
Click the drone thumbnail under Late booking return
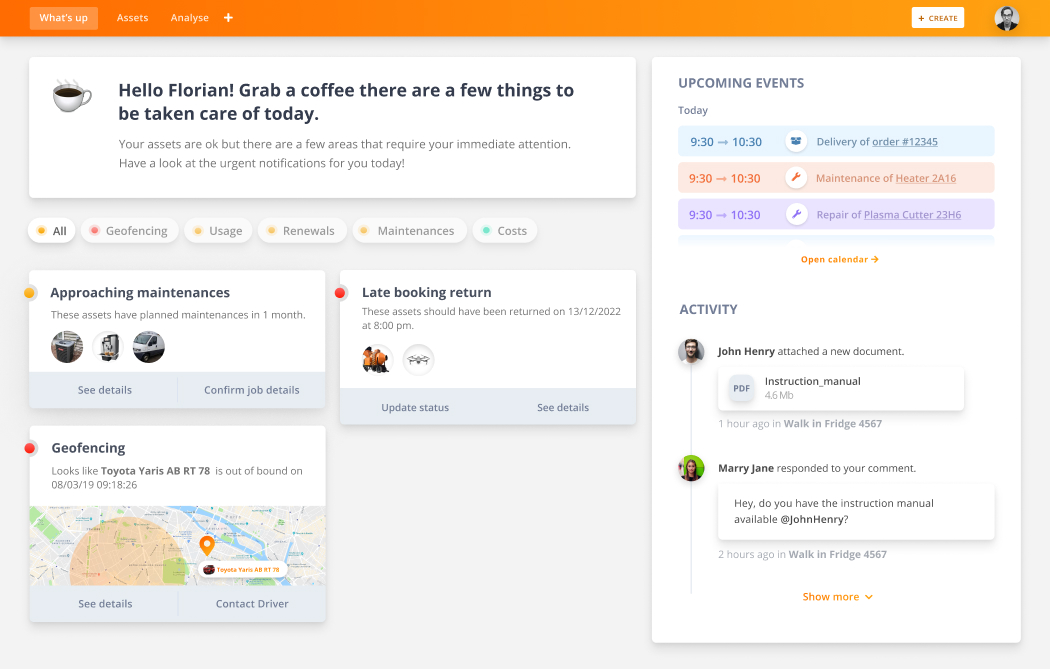(x=418, y=360)
